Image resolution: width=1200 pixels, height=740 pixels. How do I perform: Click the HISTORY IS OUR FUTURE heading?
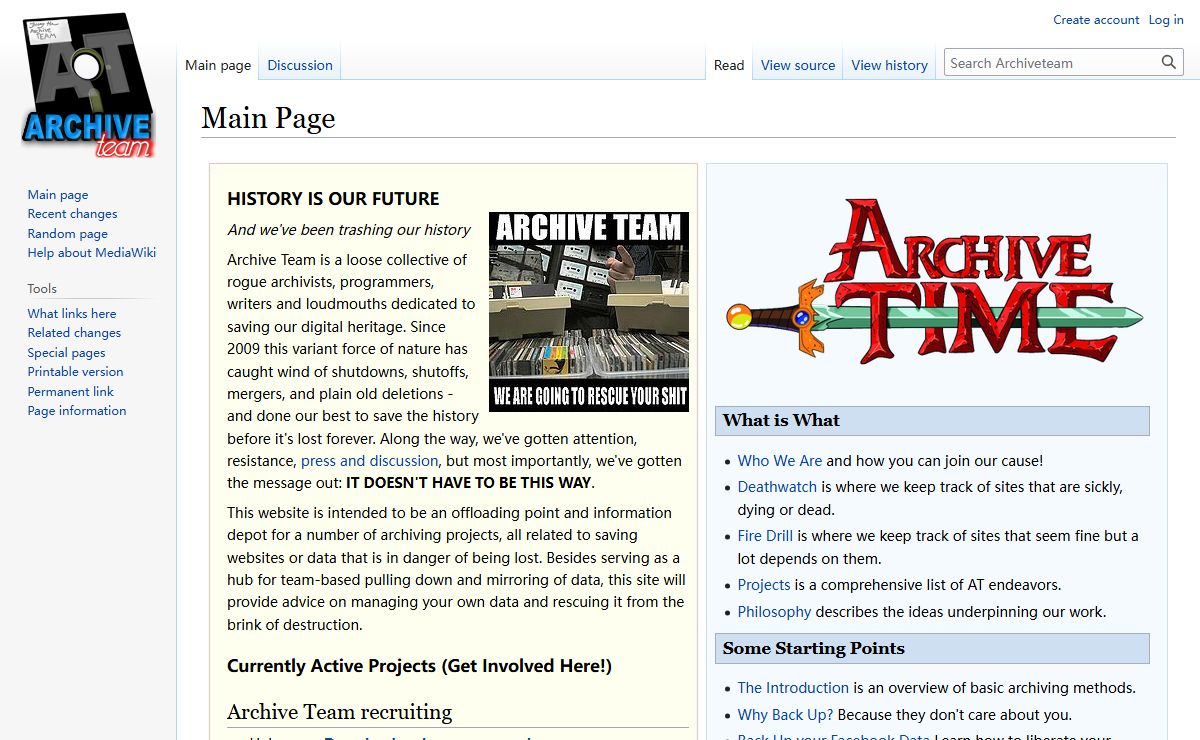pos(333,199)
